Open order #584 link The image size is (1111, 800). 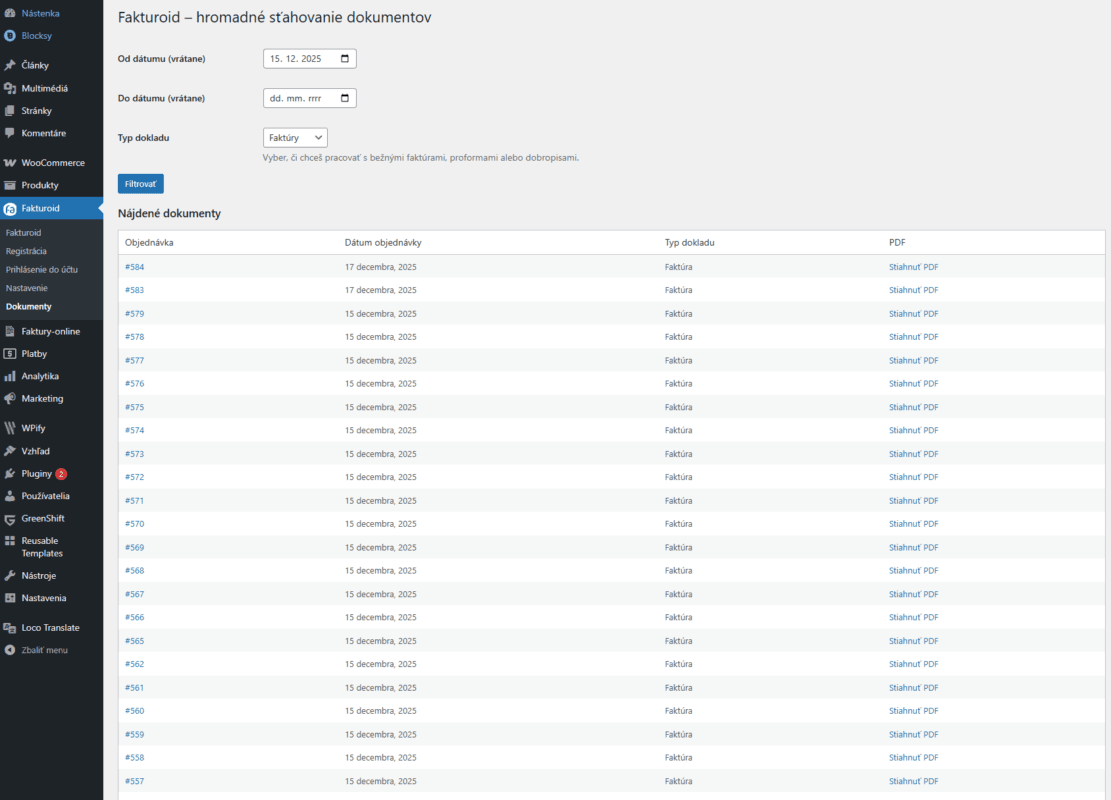[134, 267]
